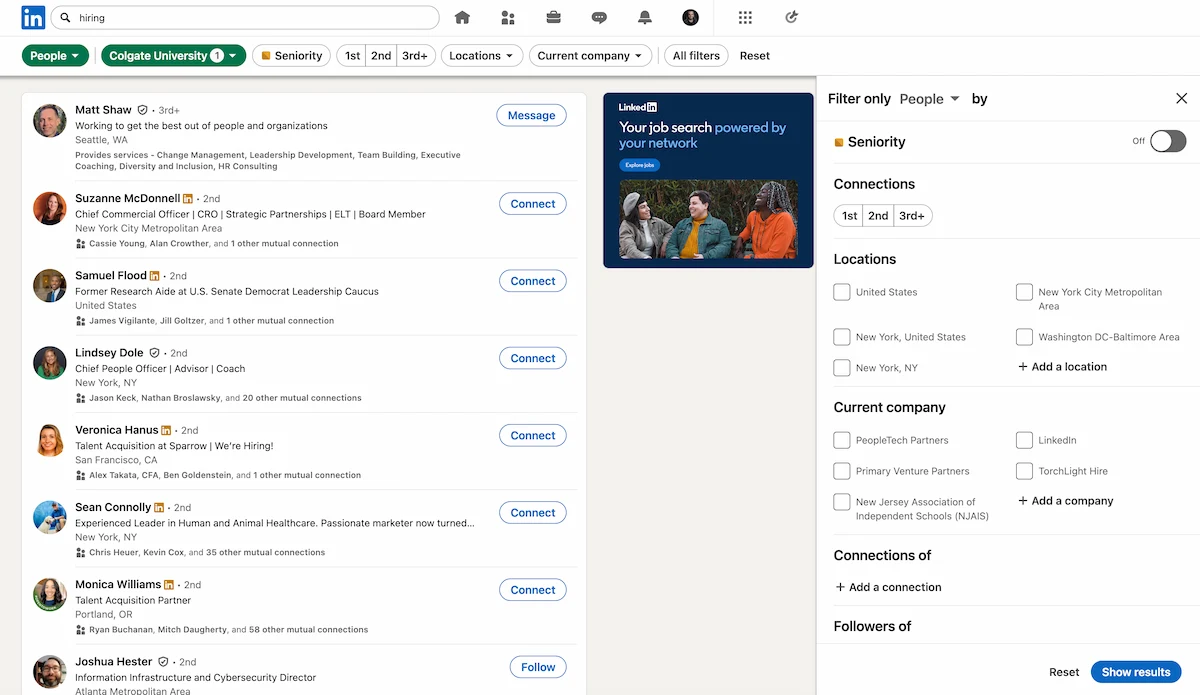Open the Messaging icon

(x=599, y=17)
